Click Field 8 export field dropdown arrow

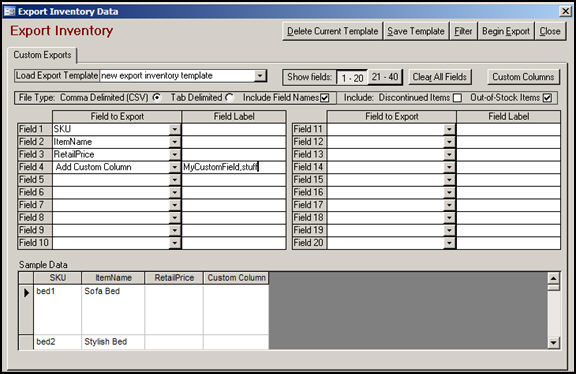point(175,217)
